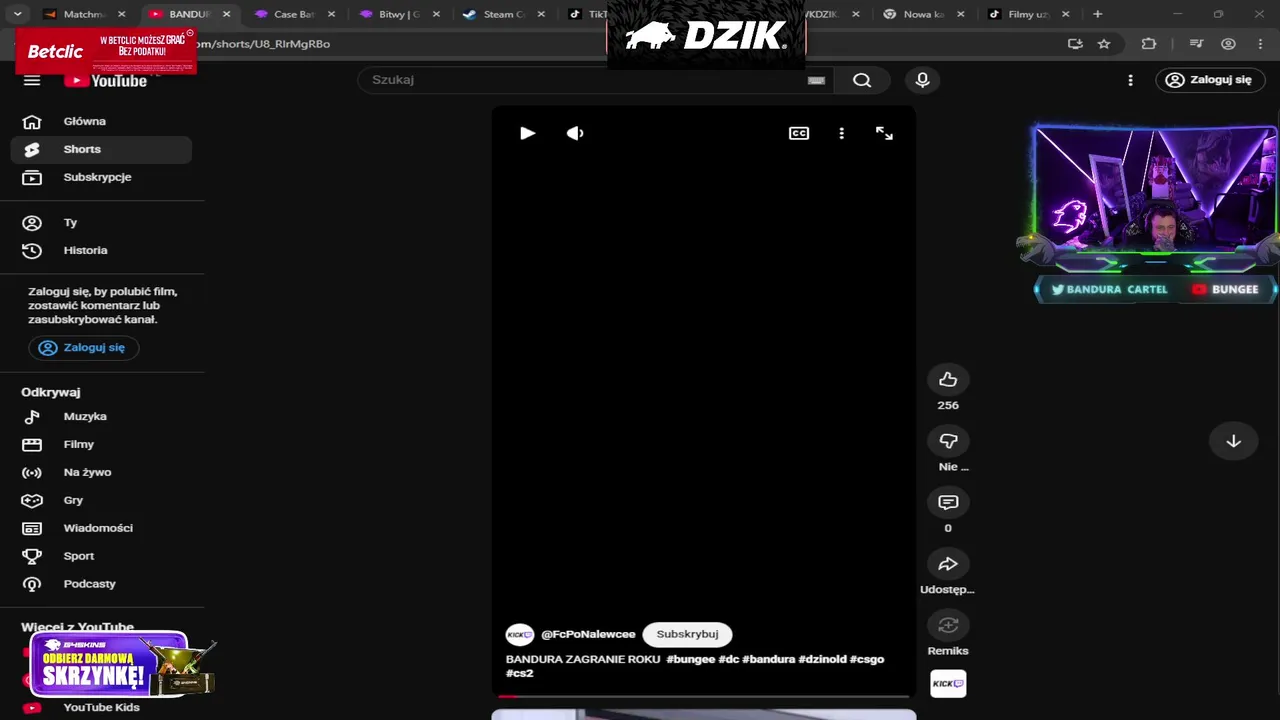Click the #bungee hashtag
Screen dimensions: 1280x720
(691, 659)
